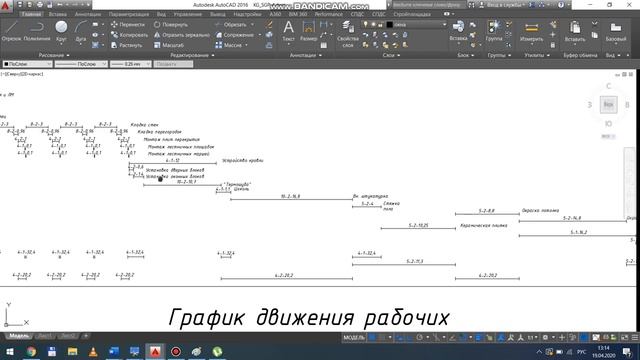Click the search keyword input field
640x360 pixels.
click(428, 5)
